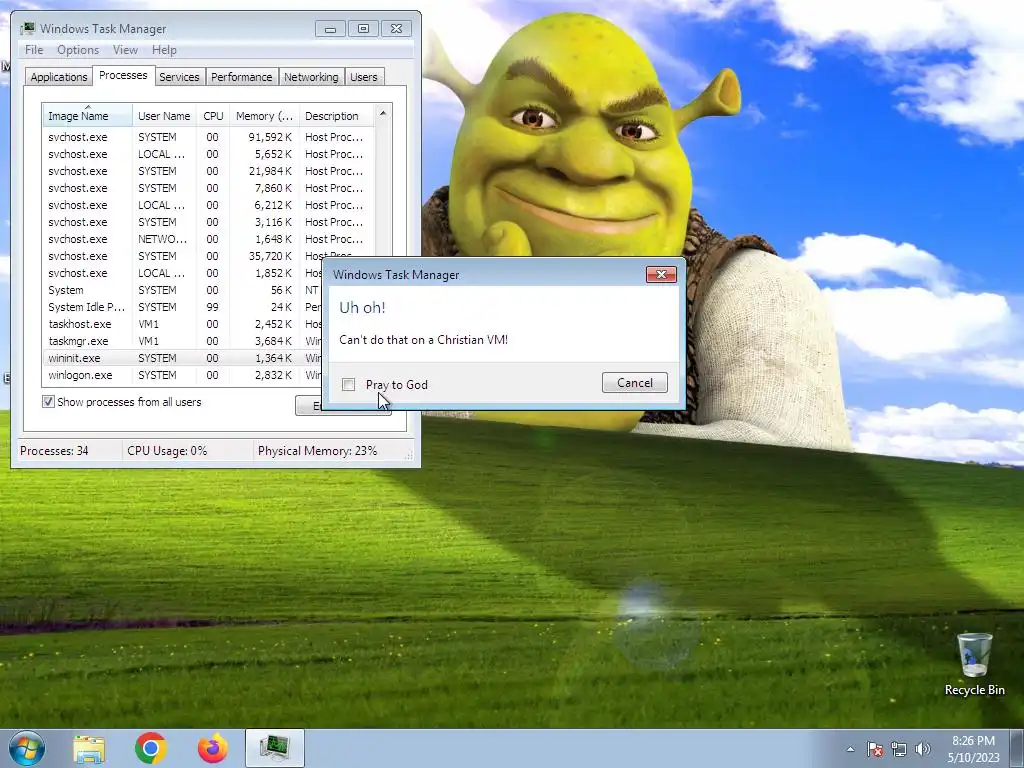Image resolution: width=1024 pixels, height=768 pixels.
Task: Open the View menu
Action: [x=125, y=50]
